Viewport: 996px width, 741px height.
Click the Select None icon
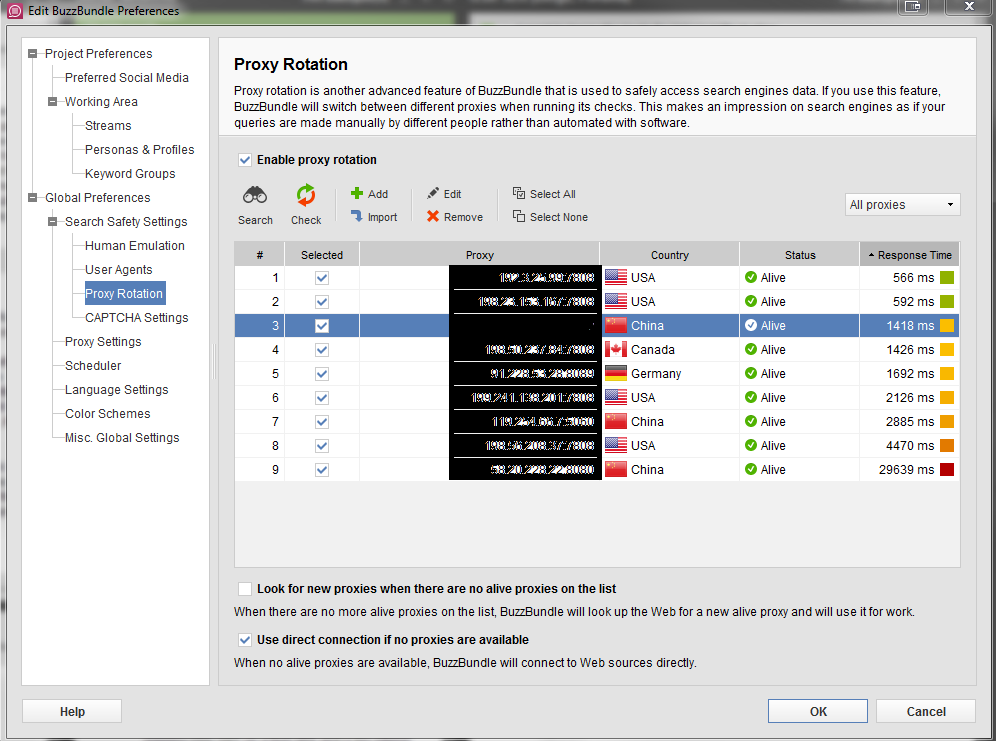point(519,217)
